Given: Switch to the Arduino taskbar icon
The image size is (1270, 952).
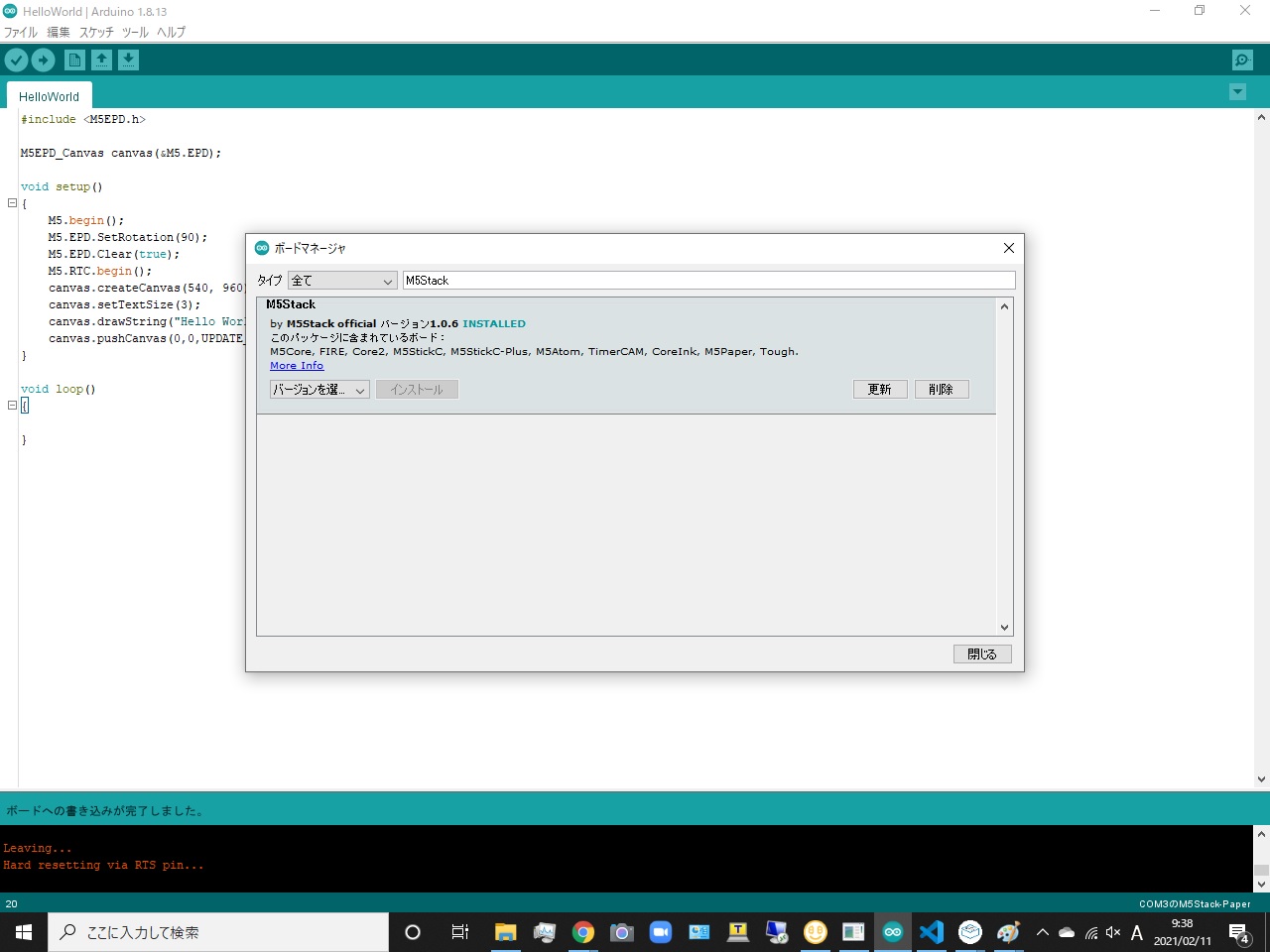Looking at the screenshot, I should (893, 932).
